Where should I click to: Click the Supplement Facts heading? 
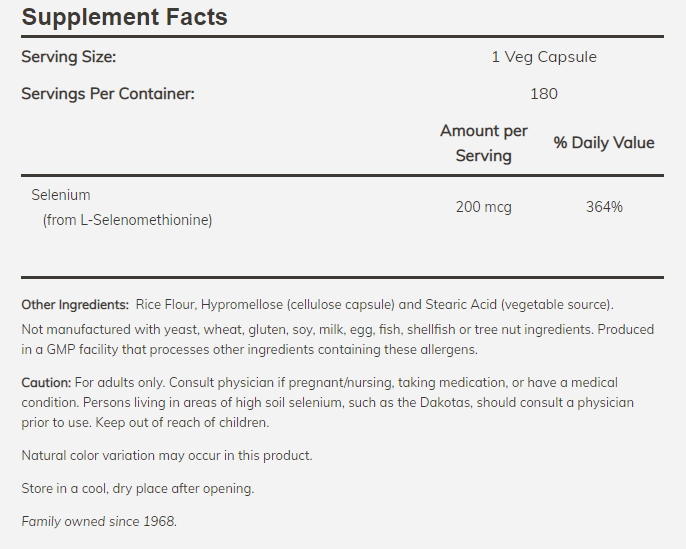point(124,17)
